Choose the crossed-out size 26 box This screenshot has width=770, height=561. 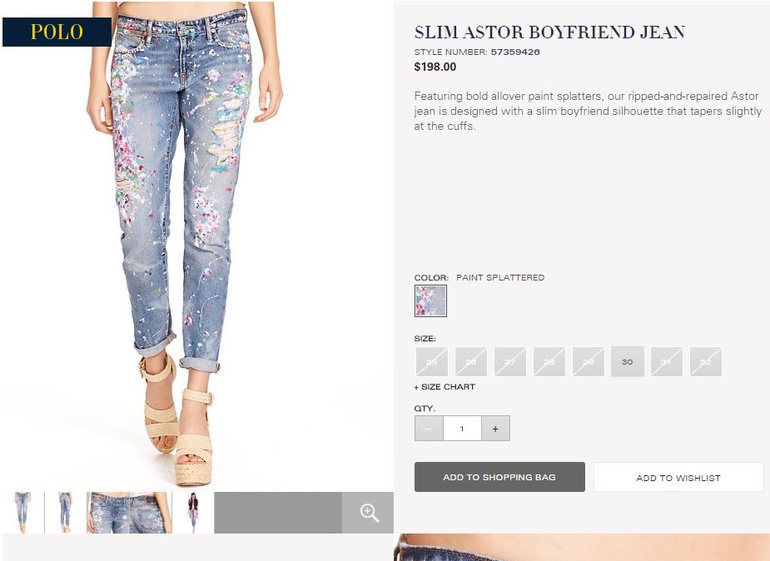click(471, 362)
